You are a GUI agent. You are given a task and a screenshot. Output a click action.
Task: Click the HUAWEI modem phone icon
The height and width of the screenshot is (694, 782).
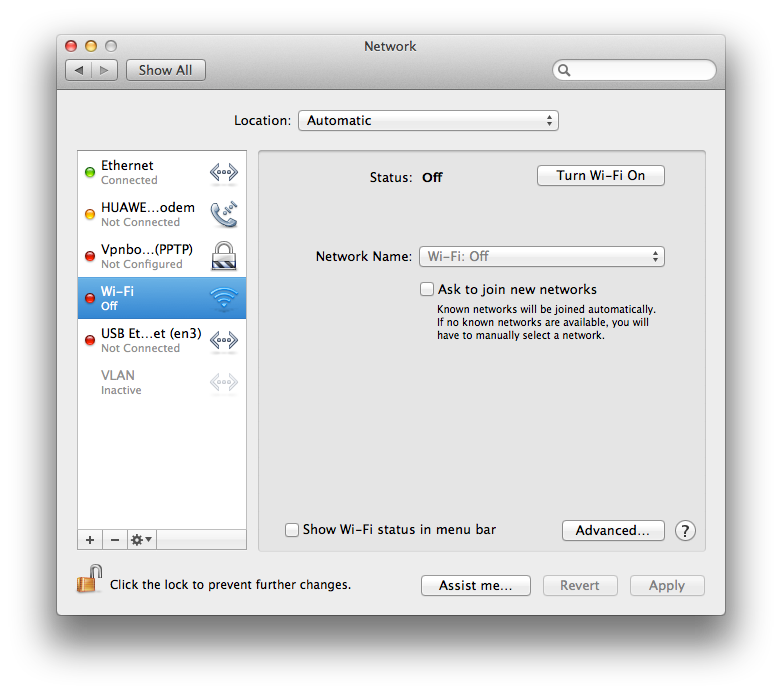(x=223, y=214)
